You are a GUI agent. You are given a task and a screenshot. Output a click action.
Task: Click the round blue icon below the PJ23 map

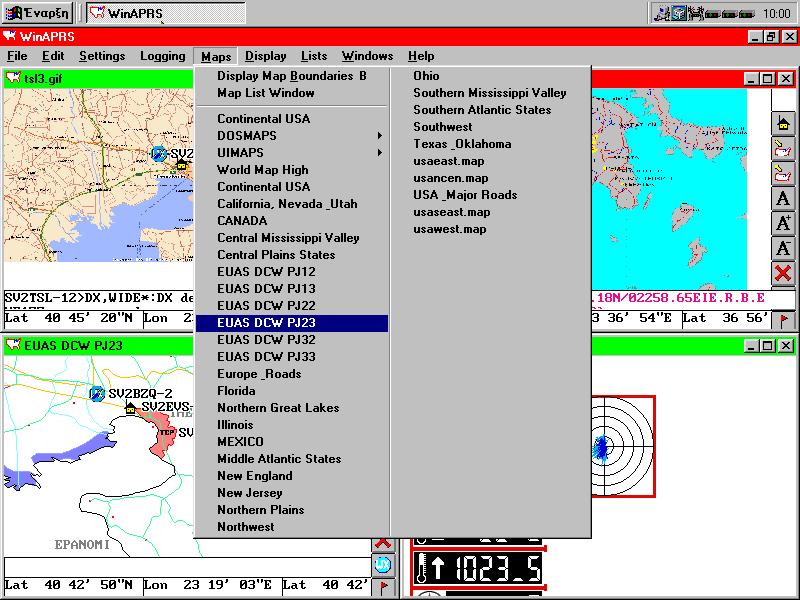click(x=383, y=564)
